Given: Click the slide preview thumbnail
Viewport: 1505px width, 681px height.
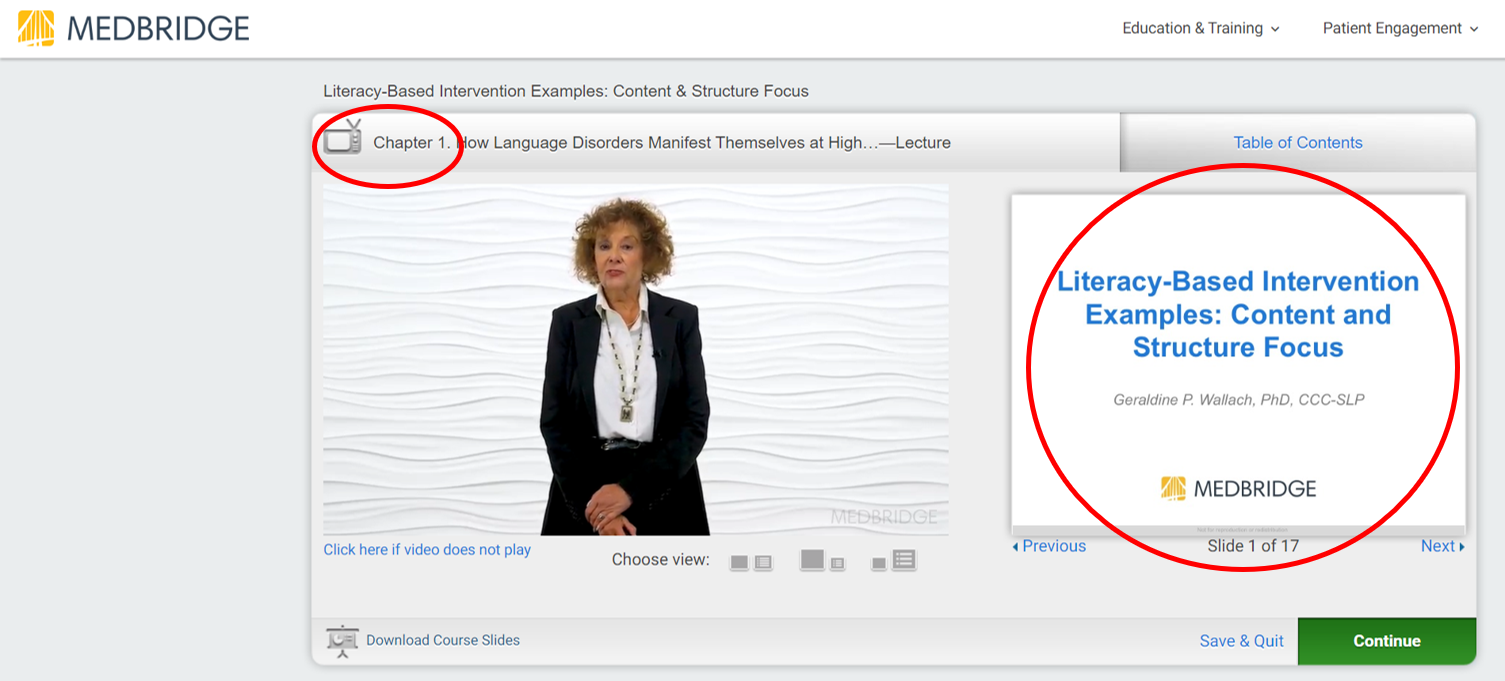Looking at the screenshot, I should click(1238, 364).
